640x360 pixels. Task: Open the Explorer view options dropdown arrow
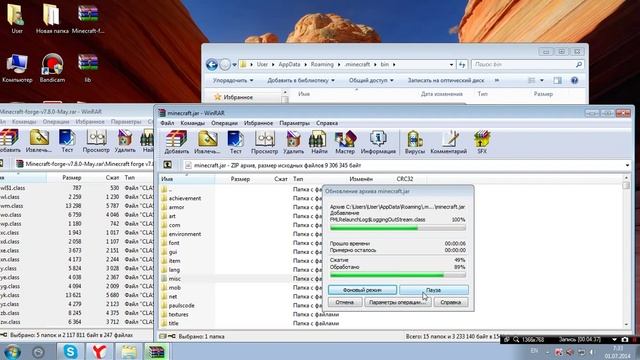542,80
